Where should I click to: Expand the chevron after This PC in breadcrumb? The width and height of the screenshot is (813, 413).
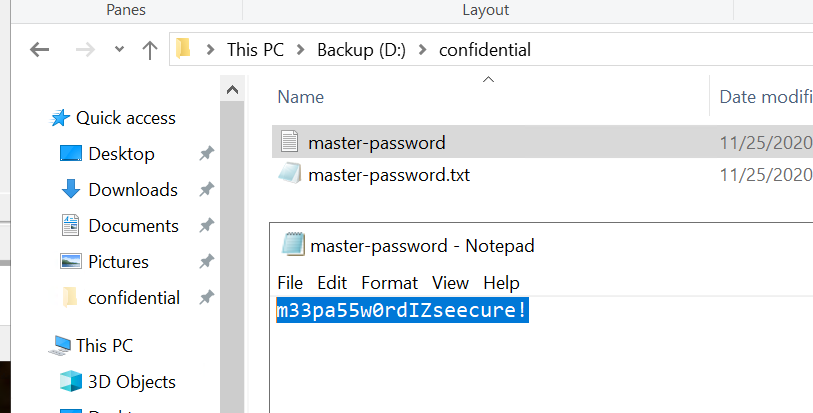tap(302, 49)
